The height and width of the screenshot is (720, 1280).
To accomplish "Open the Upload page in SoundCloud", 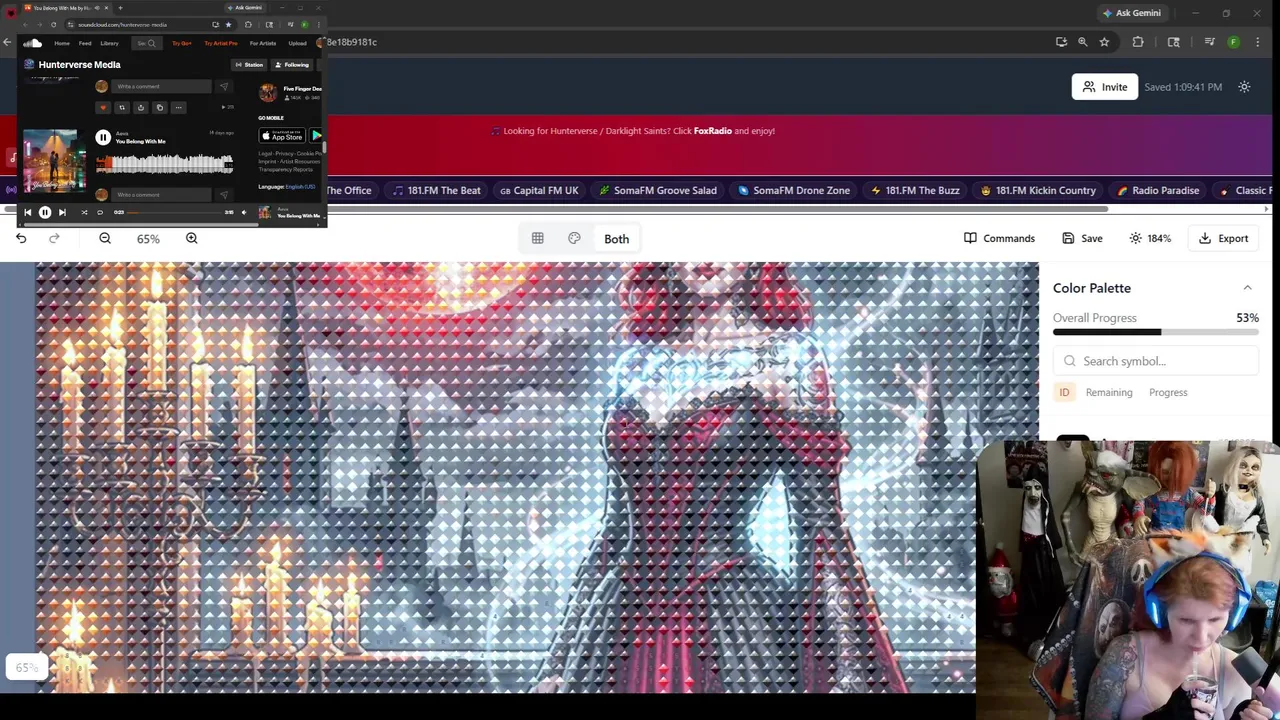I will 297,43.
